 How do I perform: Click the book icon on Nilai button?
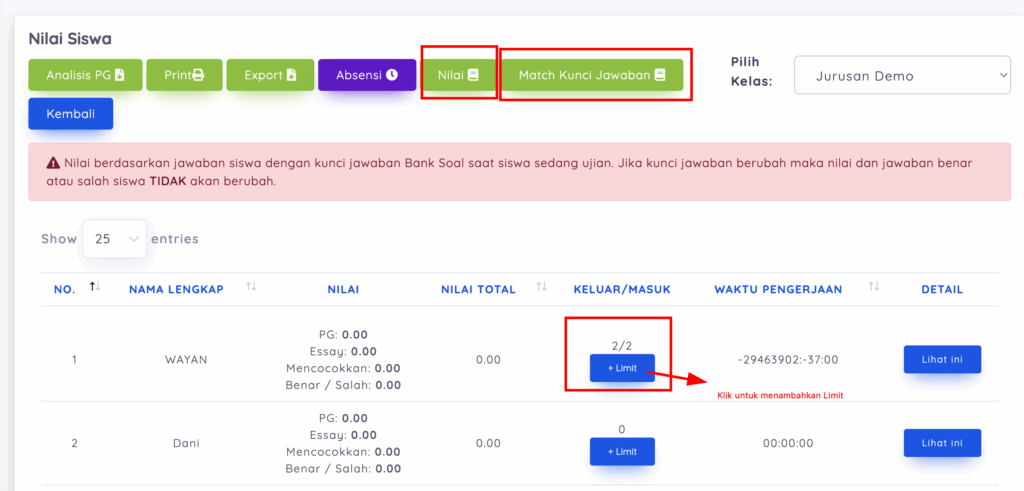(x=474, y=75)
